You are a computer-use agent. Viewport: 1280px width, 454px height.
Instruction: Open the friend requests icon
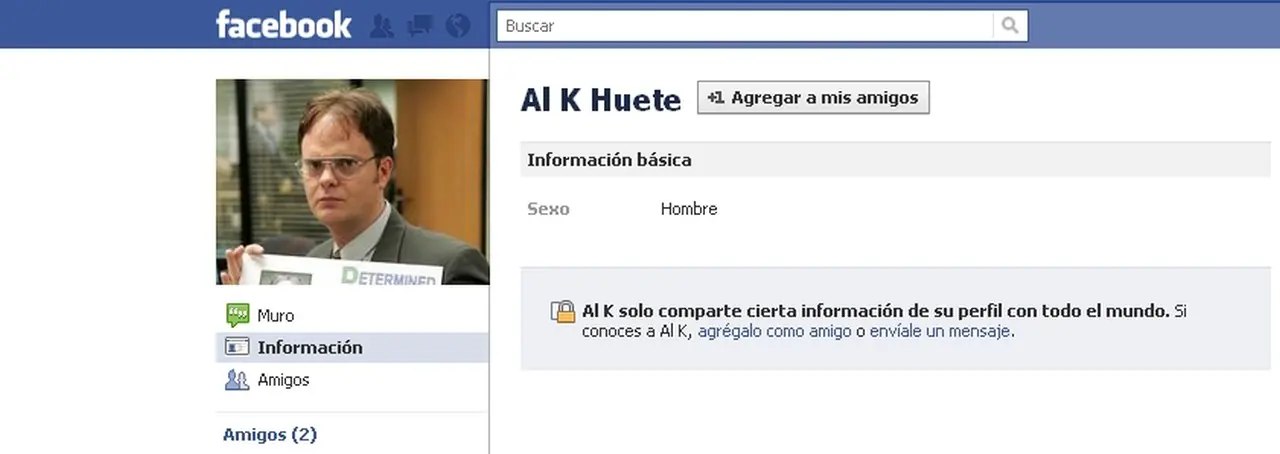coord(381,26)
